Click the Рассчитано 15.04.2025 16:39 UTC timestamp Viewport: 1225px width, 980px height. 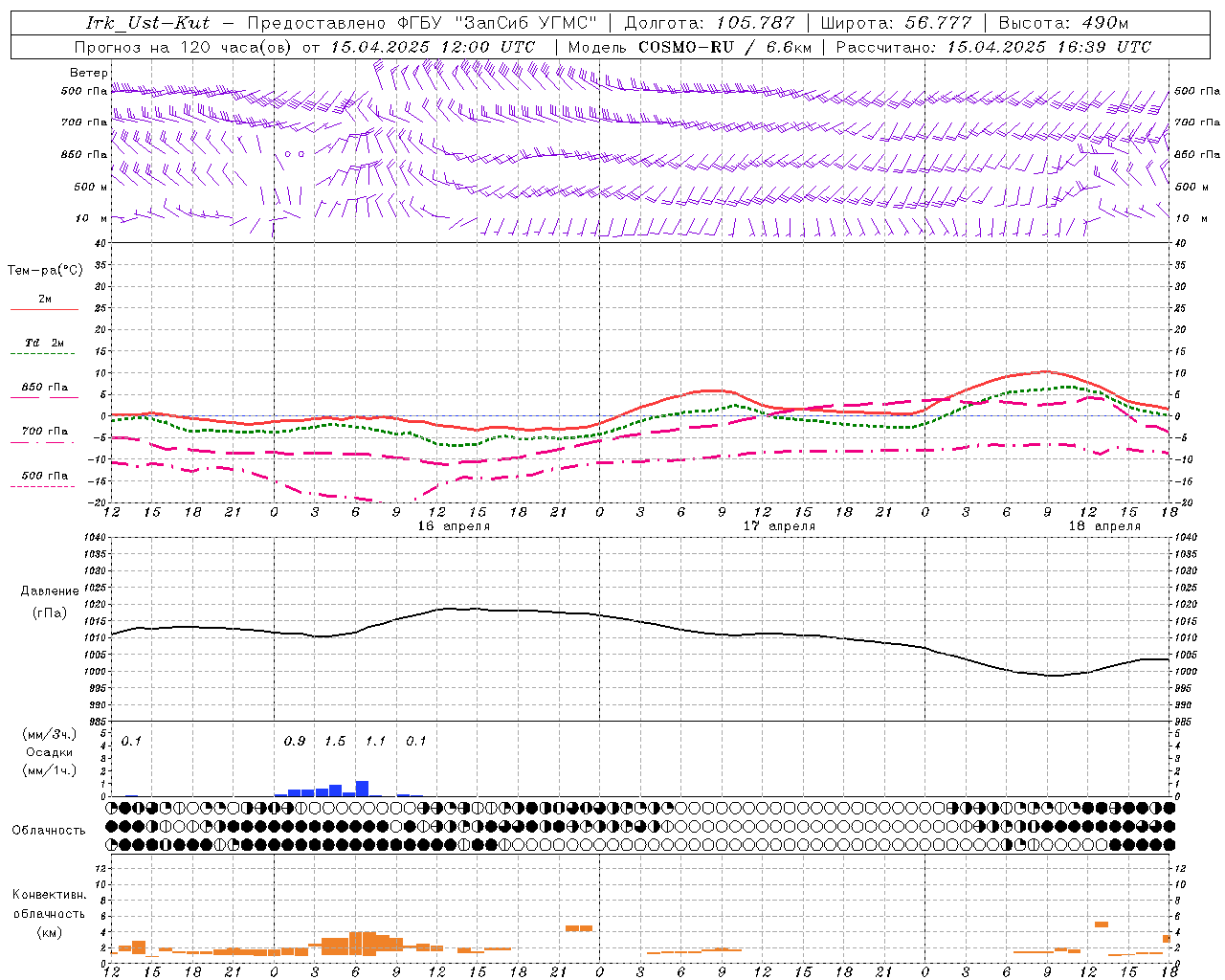[x=993, y=47]
